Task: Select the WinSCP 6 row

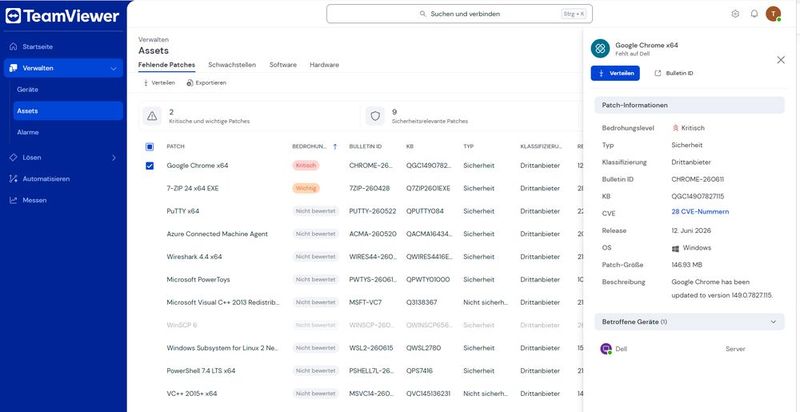Action: point(360,325)
